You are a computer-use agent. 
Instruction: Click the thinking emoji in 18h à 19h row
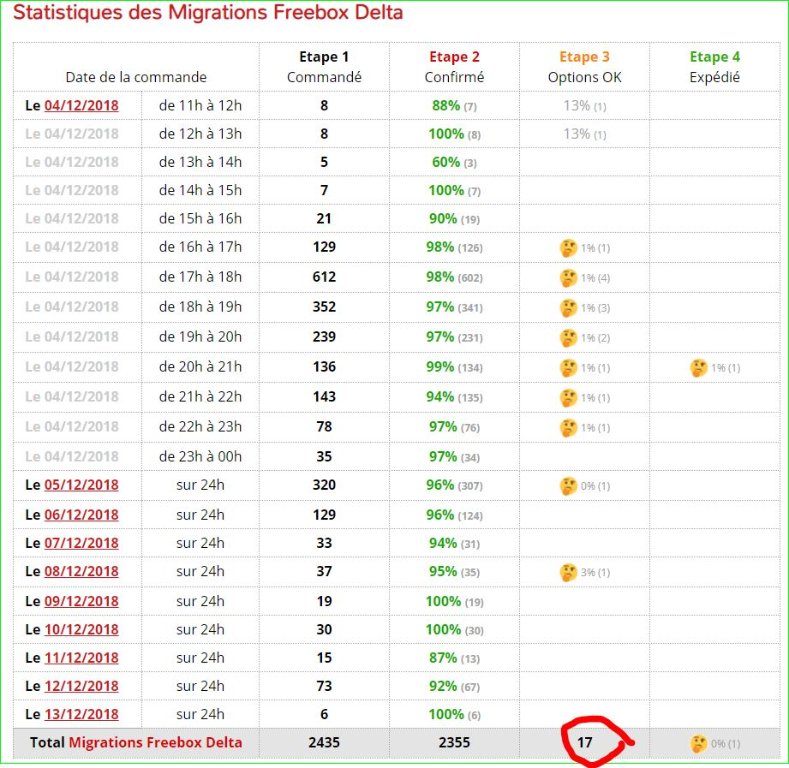(x=568, y=307)
